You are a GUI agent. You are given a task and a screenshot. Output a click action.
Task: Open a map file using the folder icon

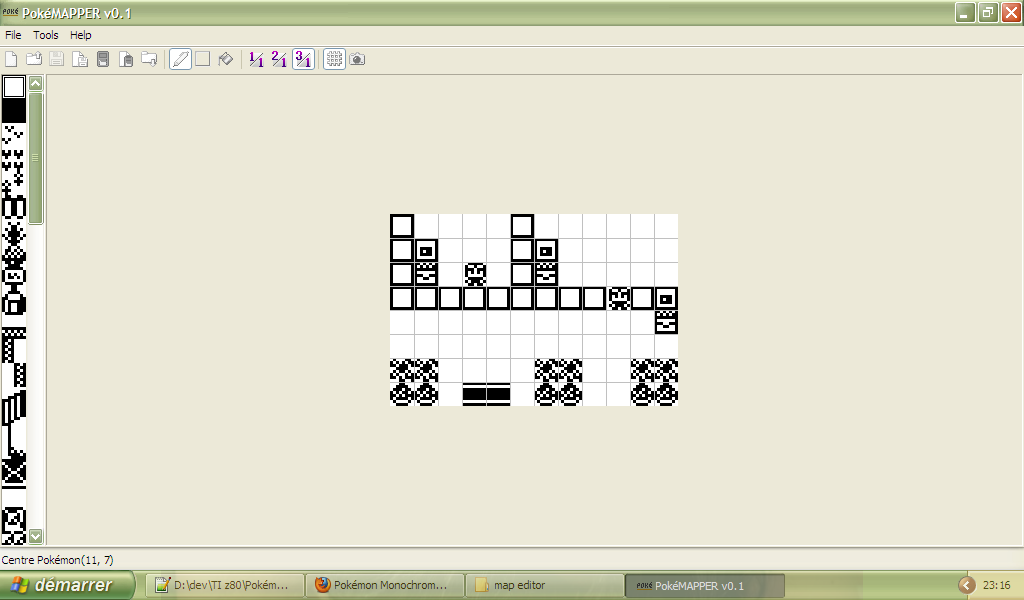34,59
